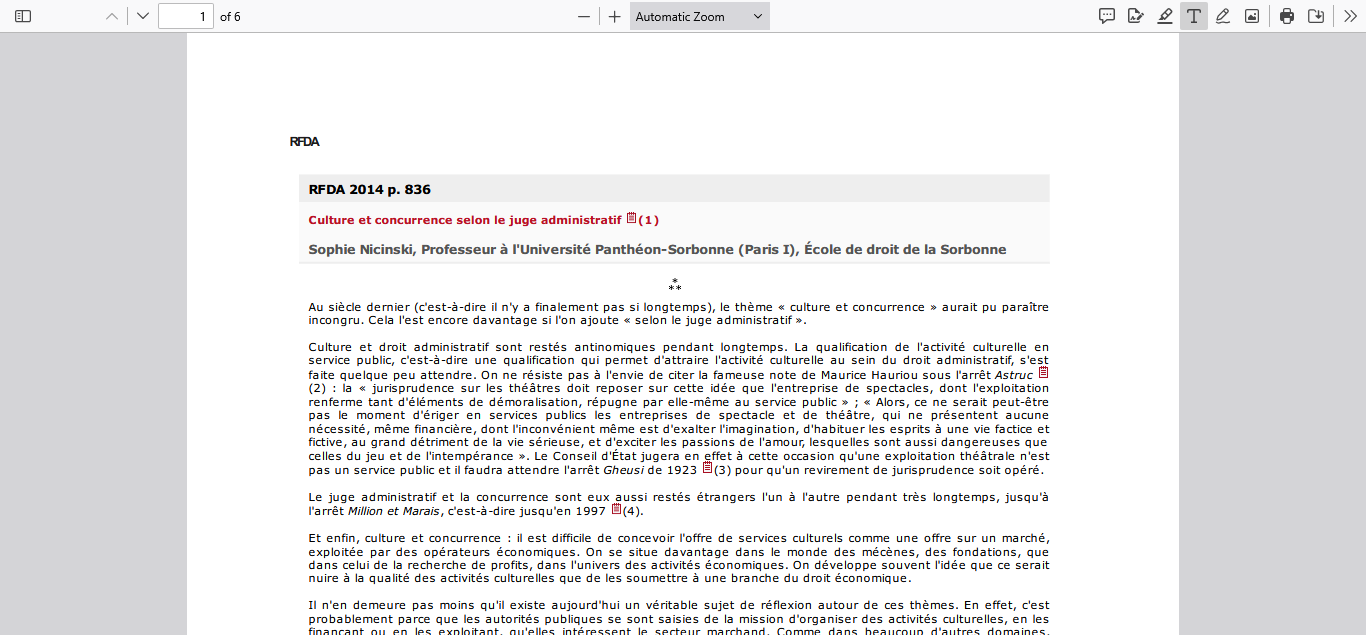
Task: Click paragraph starting 'Au siècle dernier'
Action: pos(679,314)
